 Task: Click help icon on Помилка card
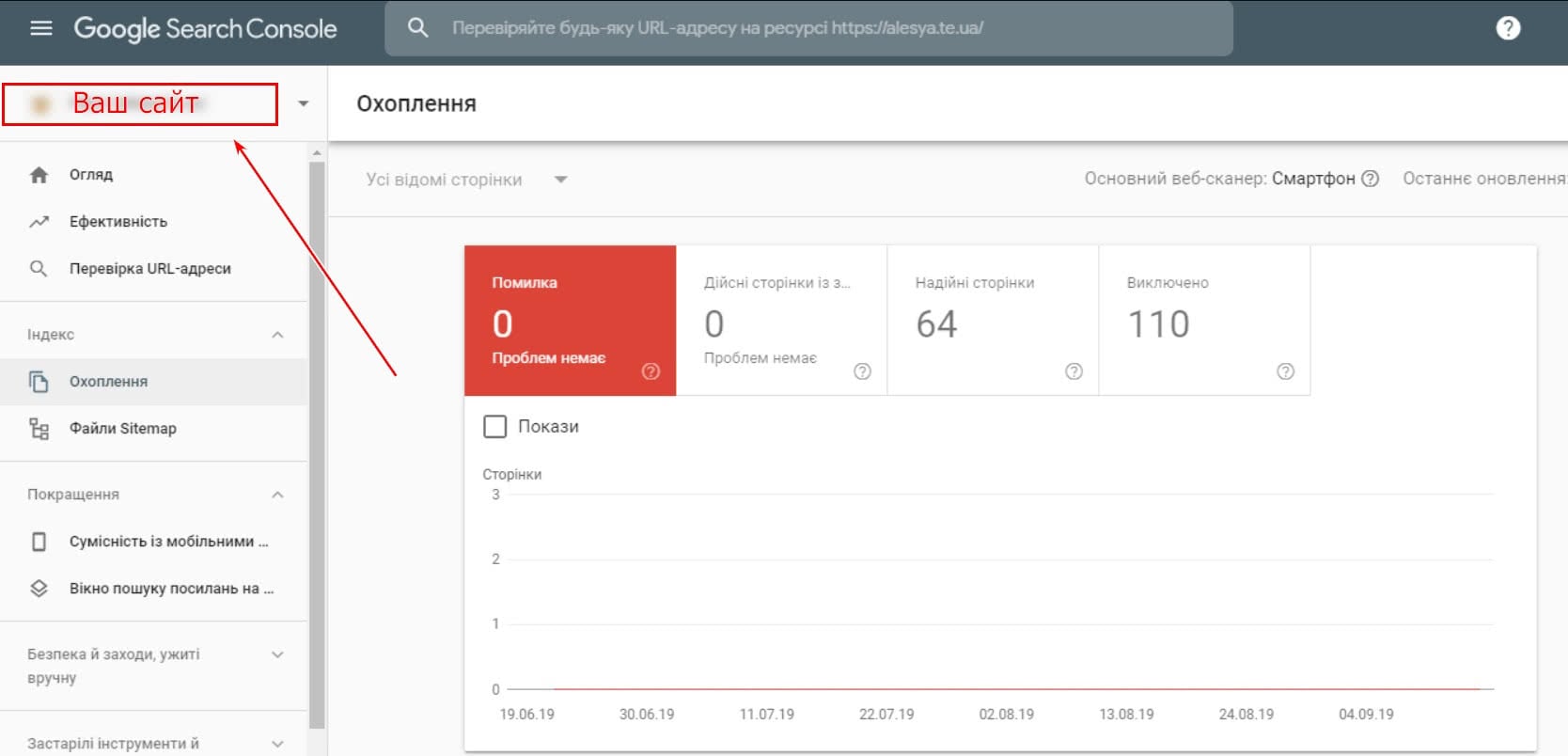coord(651,371)
